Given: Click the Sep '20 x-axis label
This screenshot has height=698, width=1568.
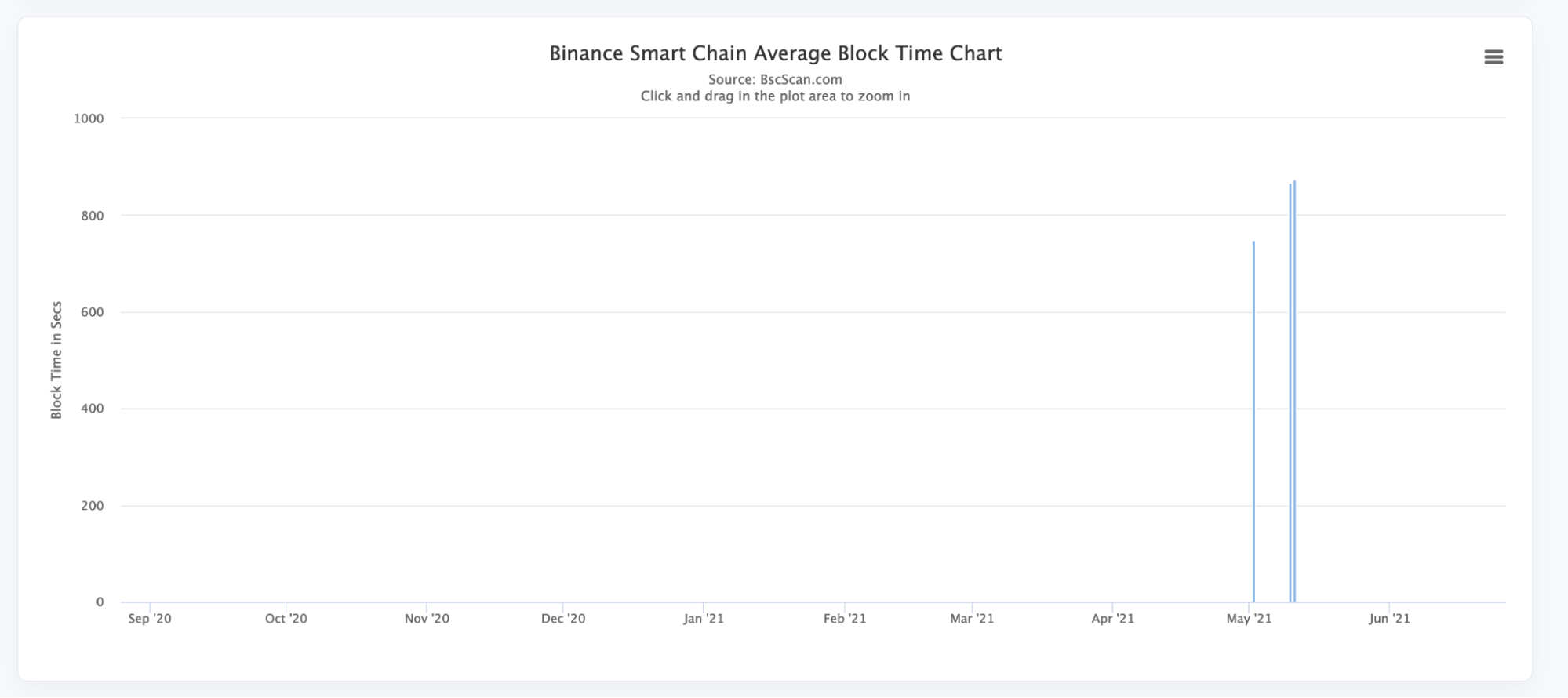Looking at the screenshot, I should (x=150, y=619).
